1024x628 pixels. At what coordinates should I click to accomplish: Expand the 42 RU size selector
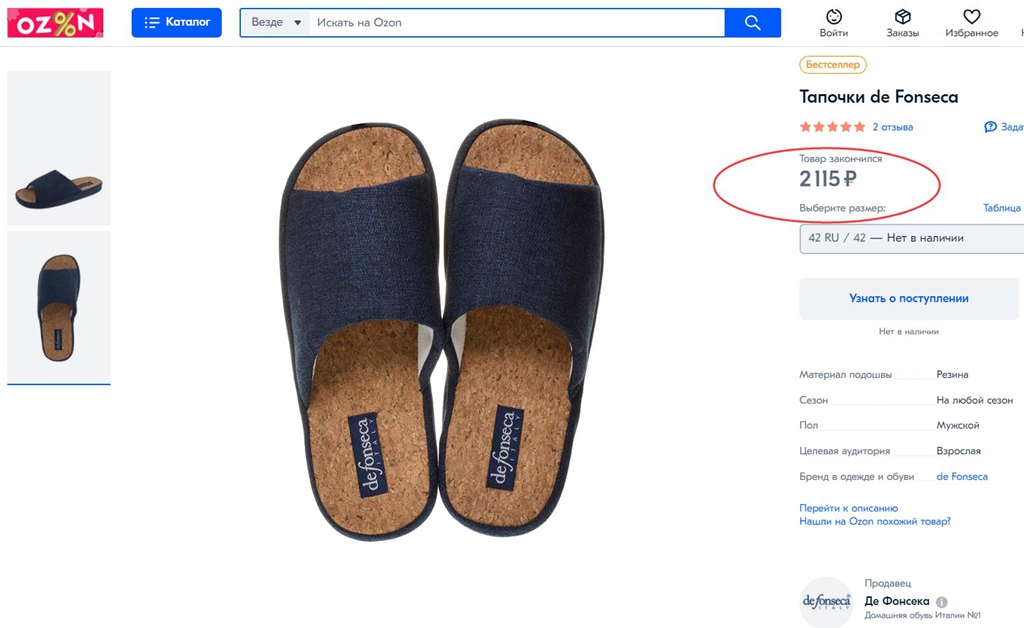click(x=910, y=238)
